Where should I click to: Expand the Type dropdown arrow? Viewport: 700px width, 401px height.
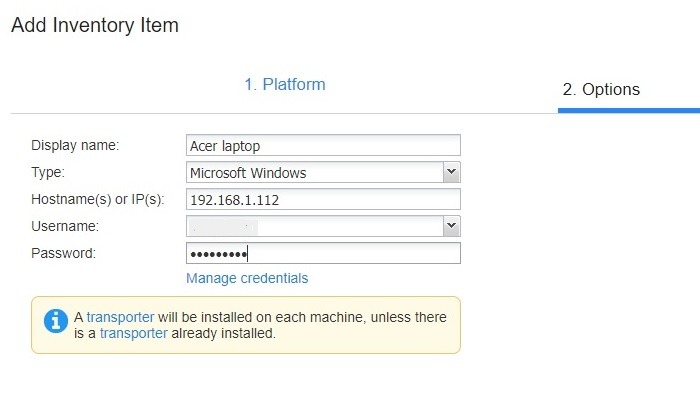451,173
